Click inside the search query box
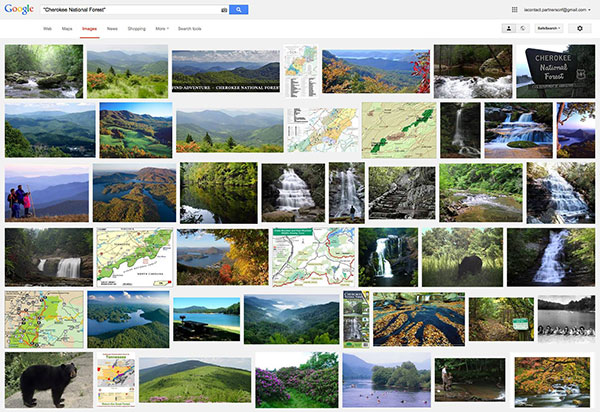 coord(130,10)
